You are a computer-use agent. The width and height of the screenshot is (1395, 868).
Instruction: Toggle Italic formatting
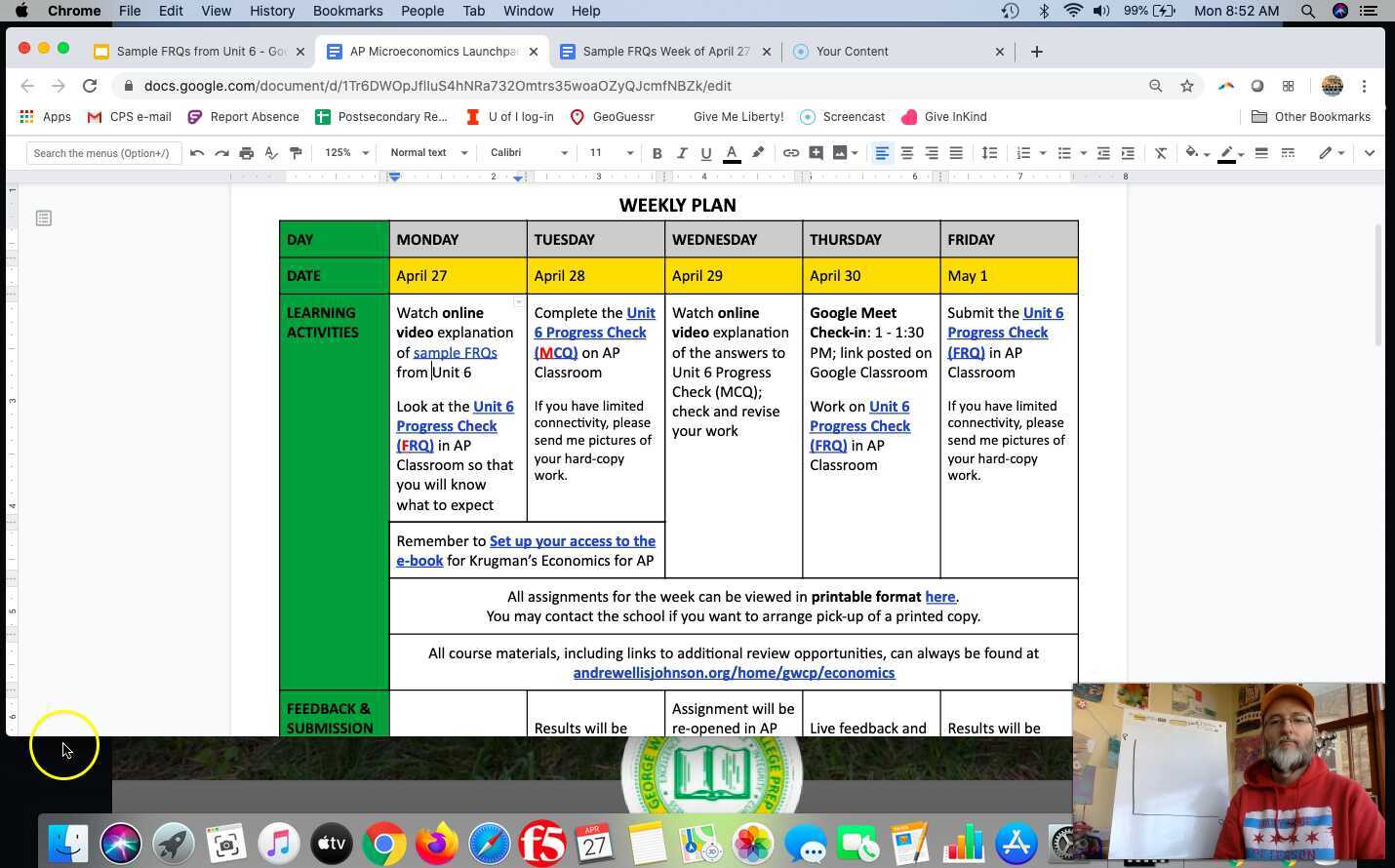tap(682, 153)
